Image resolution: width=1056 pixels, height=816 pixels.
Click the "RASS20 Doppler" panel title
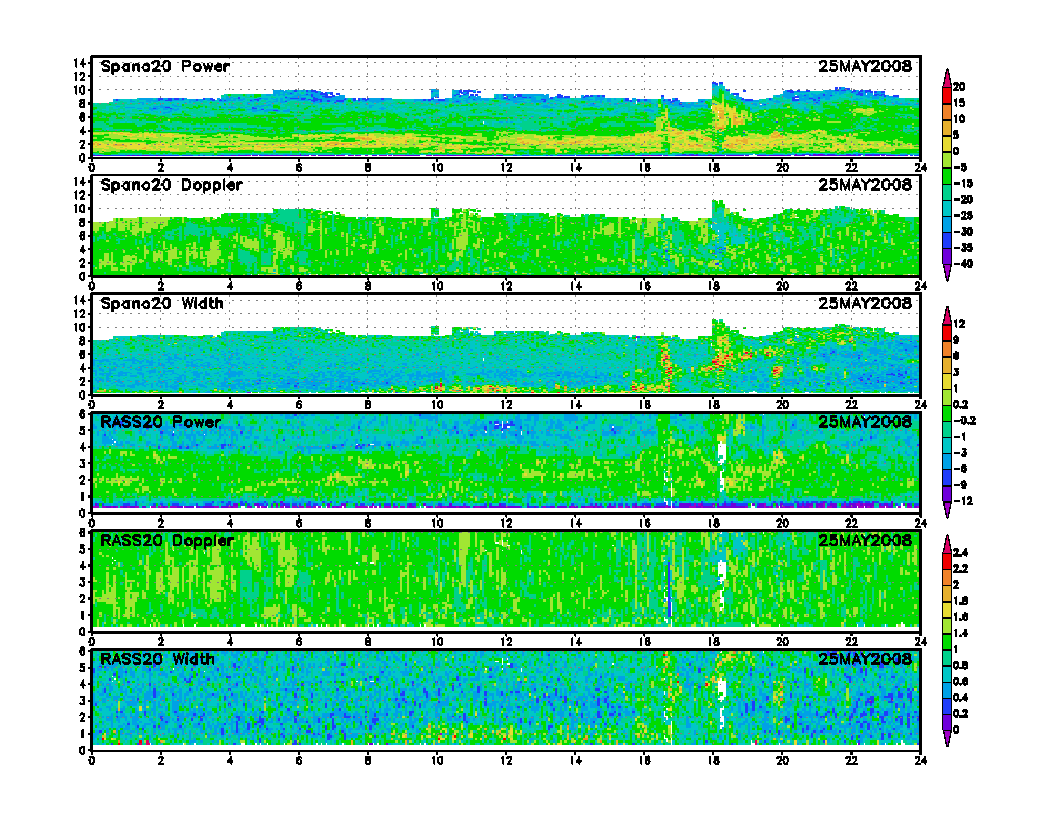click(166, 540)
